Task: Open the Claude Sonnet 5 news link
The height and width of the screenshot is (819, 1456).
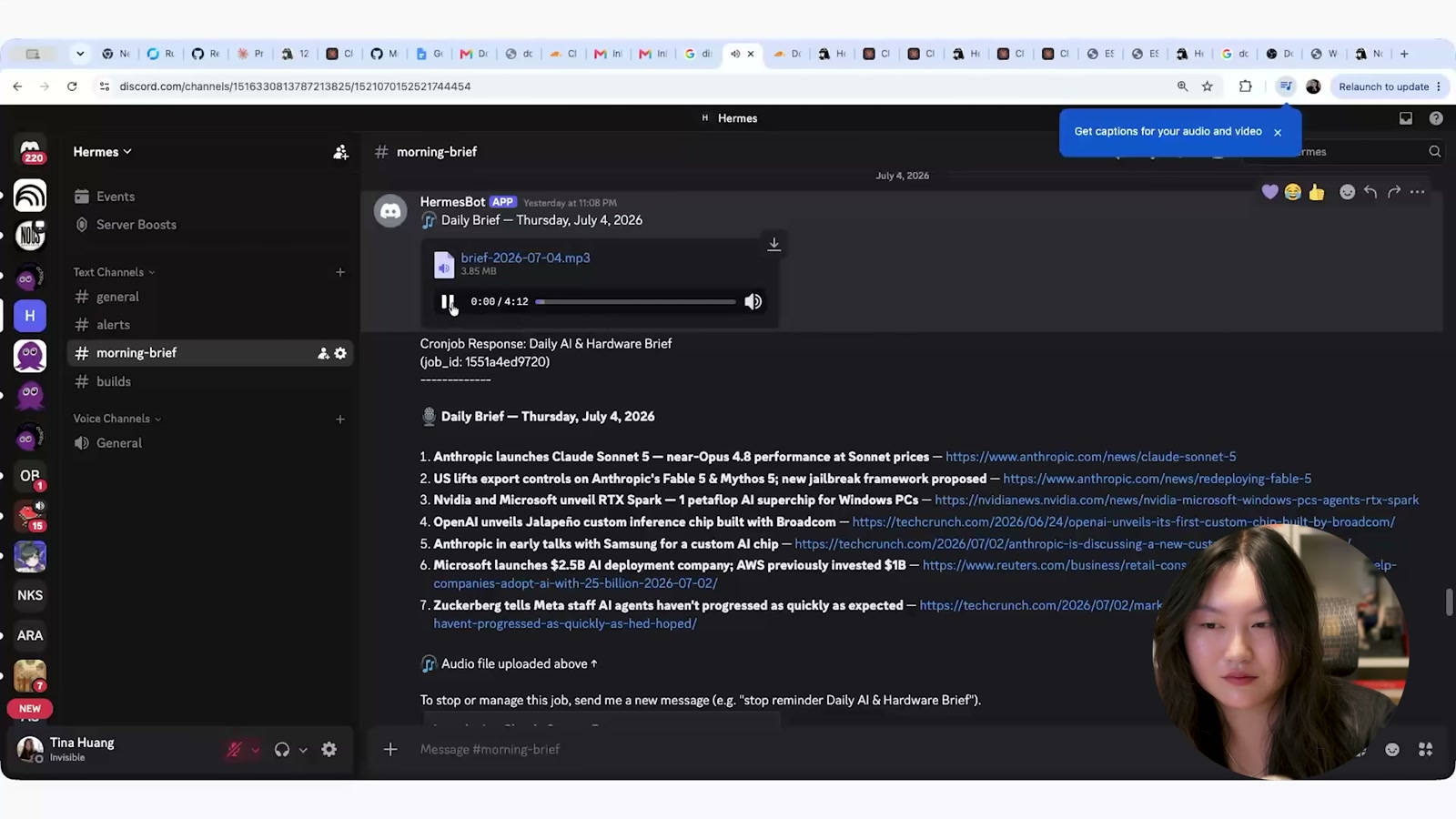Action: tap(1090, 457)
